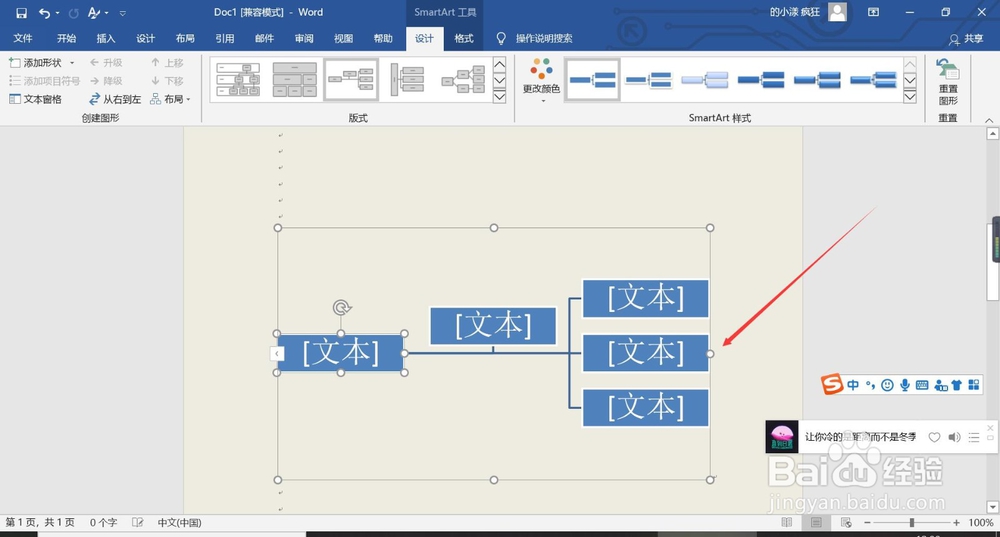
Task: Toggle 从右到左 direction
Action: 115,99
